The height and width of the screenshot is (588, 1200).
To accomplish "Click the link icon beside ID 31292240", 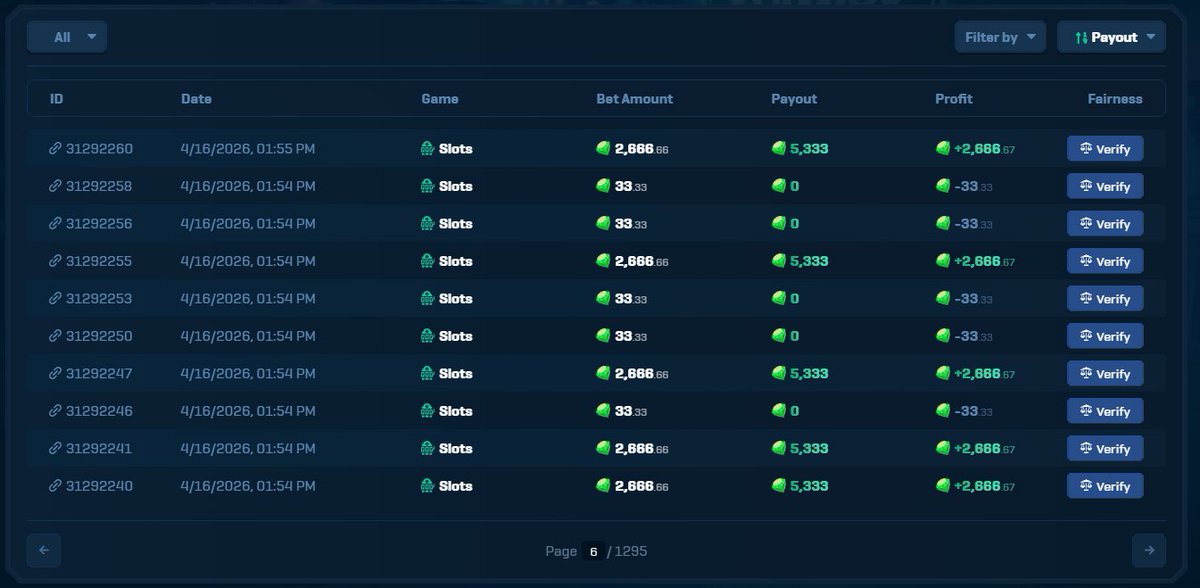I will click(x=55, y=486).
